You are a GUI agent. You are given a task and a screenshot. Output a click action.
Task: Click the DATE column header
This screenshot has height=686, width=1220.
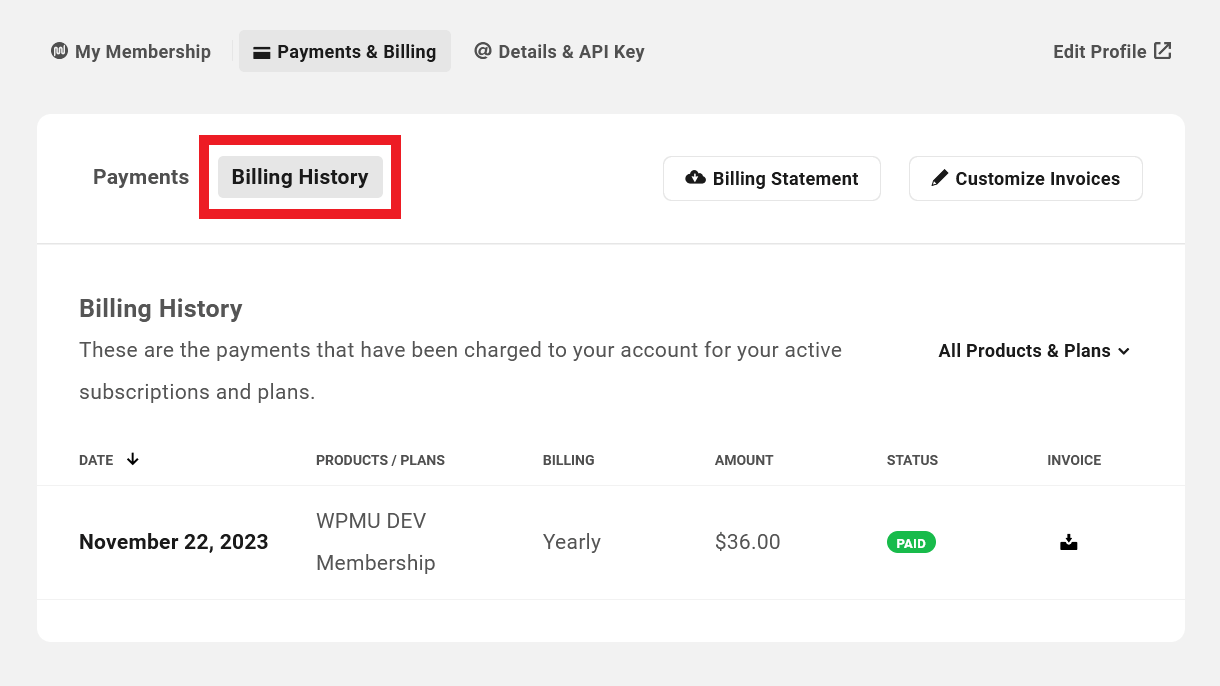click(x=96, y=460)
